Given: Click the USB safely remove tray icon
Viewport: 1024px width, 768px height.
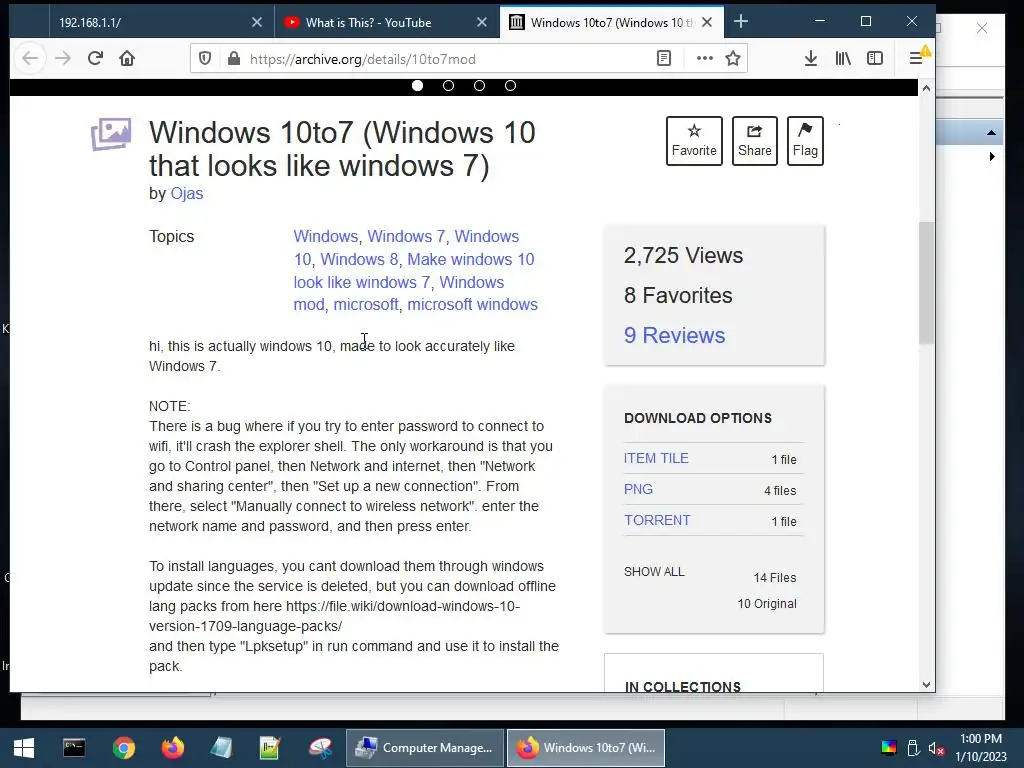Looking at the screenshot, I should [913, 748].
